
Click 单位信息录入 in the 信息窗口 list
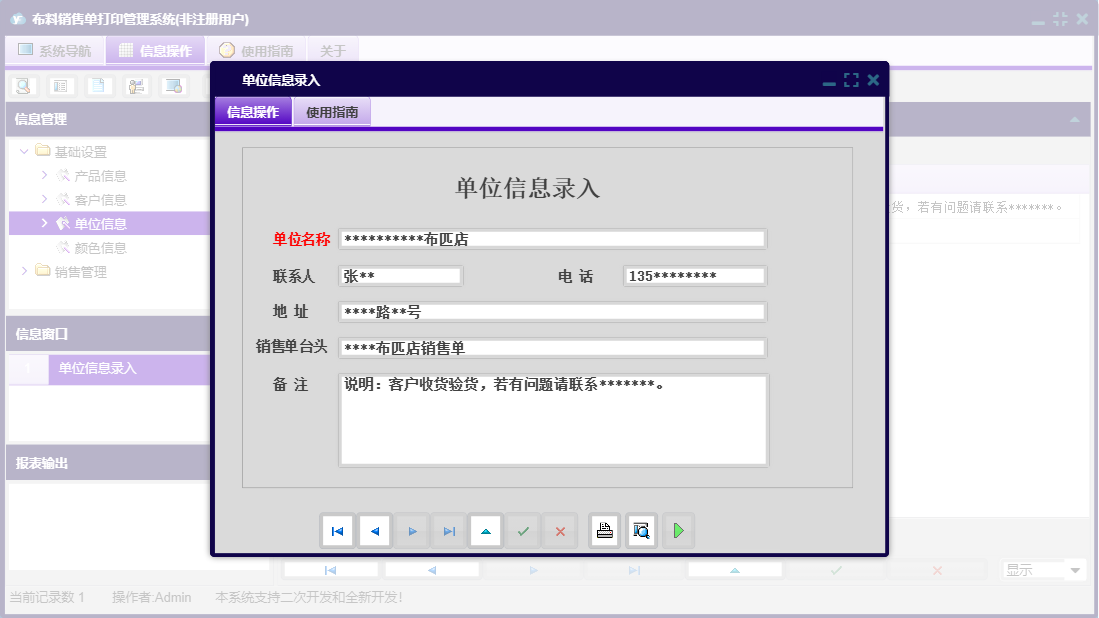98,369
